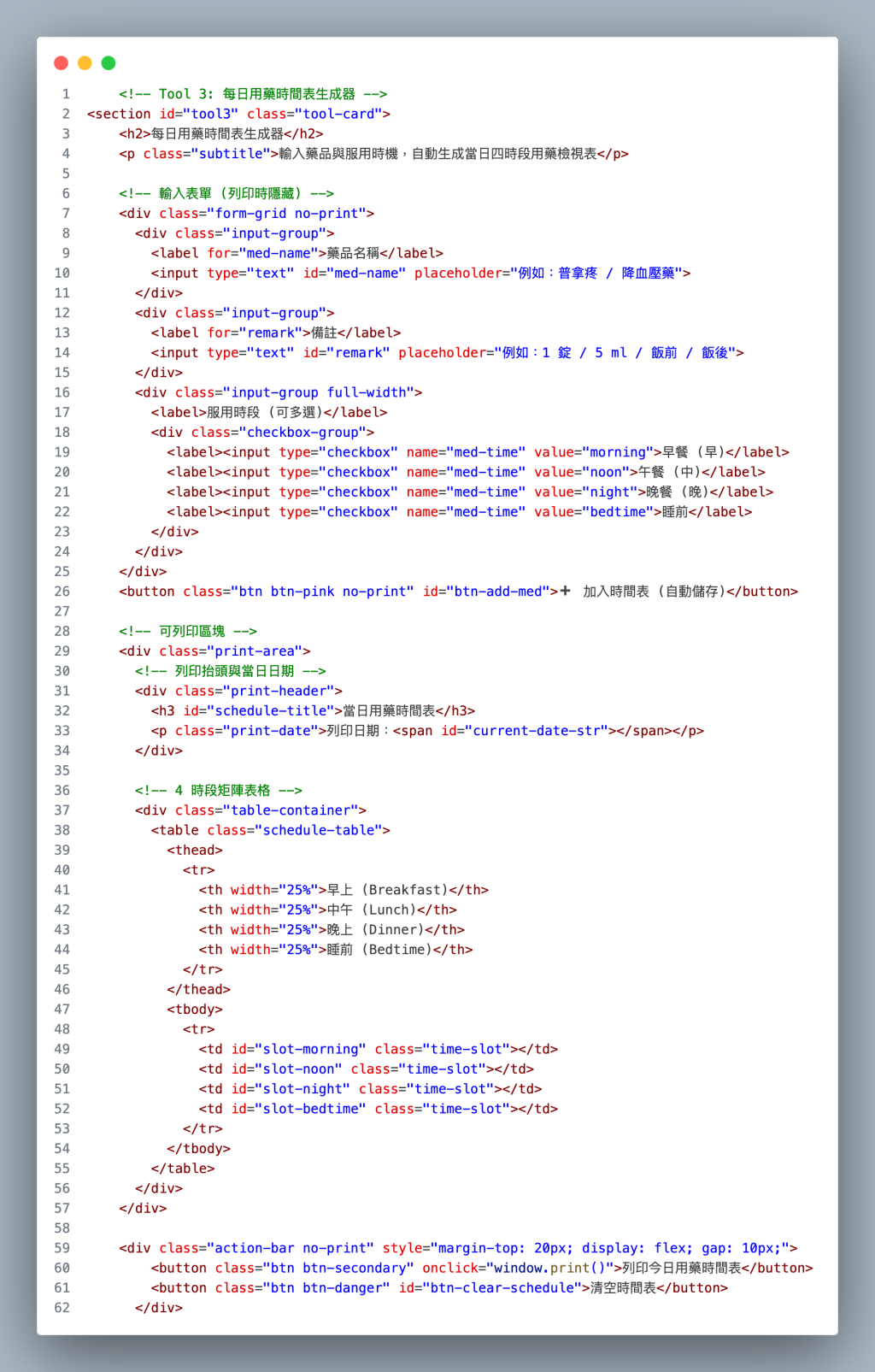Select the class value "schedule-table"
The width and height of the screenshot is (875, 1372).
[319, 830]
